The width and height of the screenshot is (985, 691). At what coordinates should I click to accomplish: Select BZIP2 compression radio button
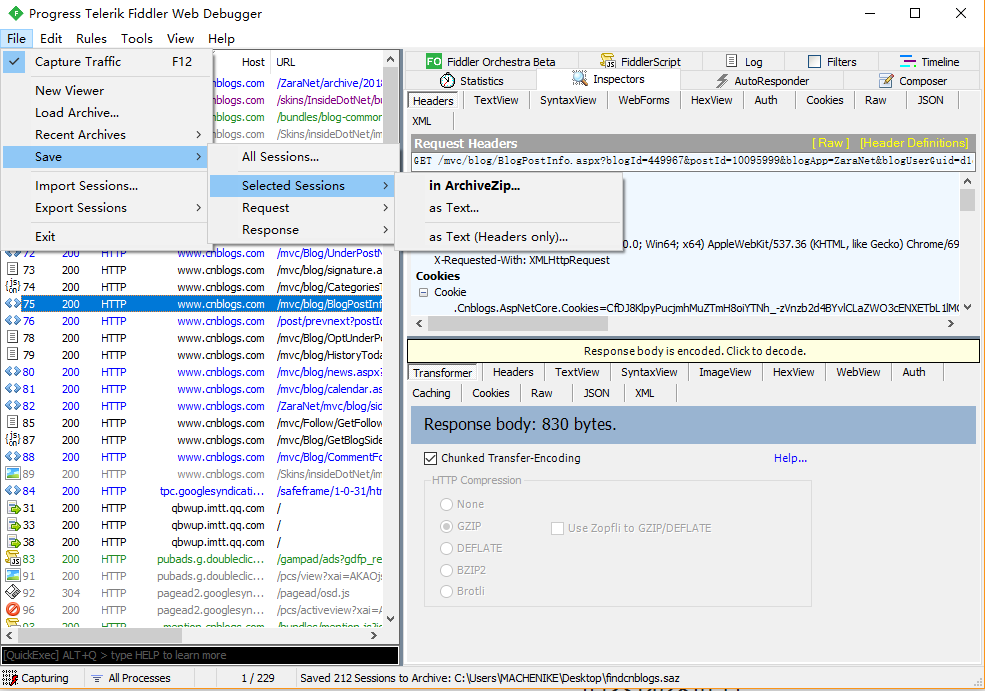tap(447, 570)
